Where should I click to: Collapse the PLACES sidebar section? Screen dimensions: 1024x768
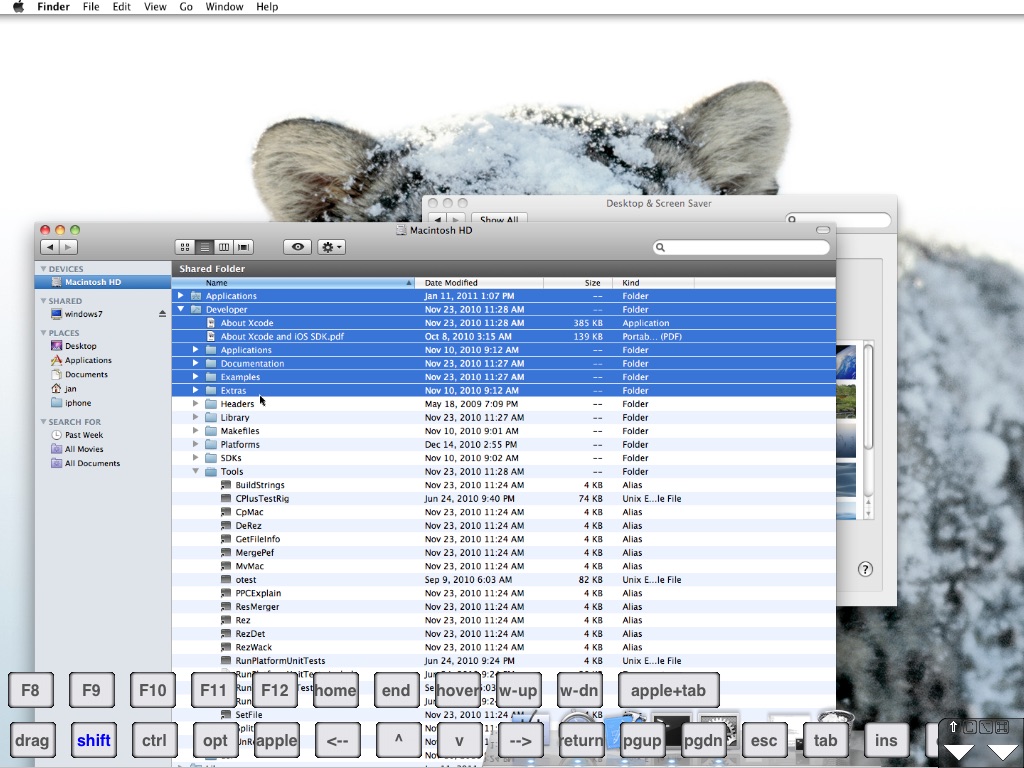pos(43,333)
